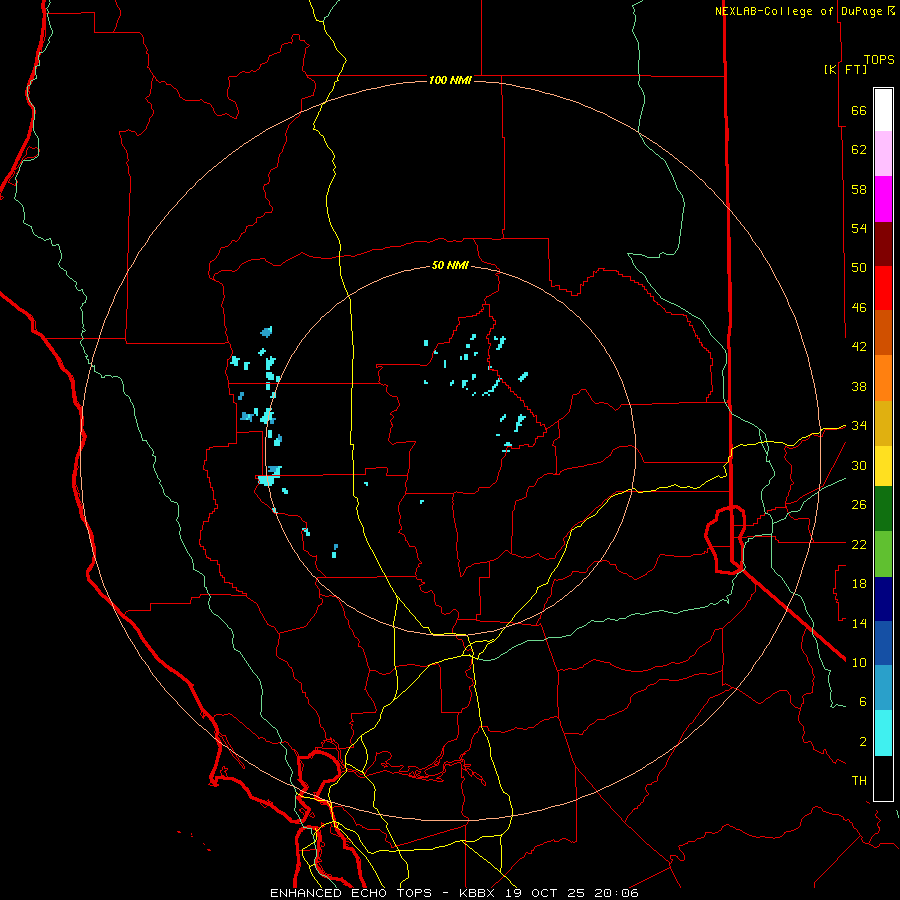Viewport: 900px width, 900px height.
Task: Click the KBBX station identifier
Action: coord(479,893)
